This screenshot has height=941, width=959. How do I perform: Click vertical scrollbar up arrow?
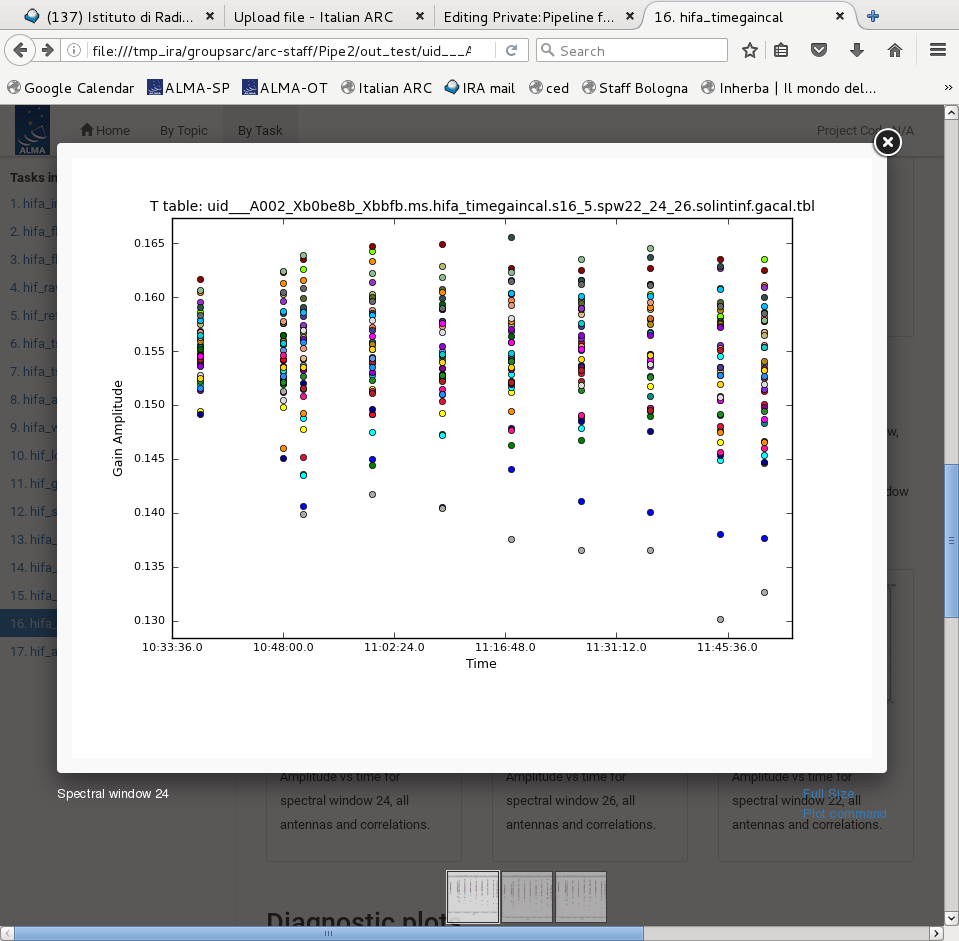[951, 113]
